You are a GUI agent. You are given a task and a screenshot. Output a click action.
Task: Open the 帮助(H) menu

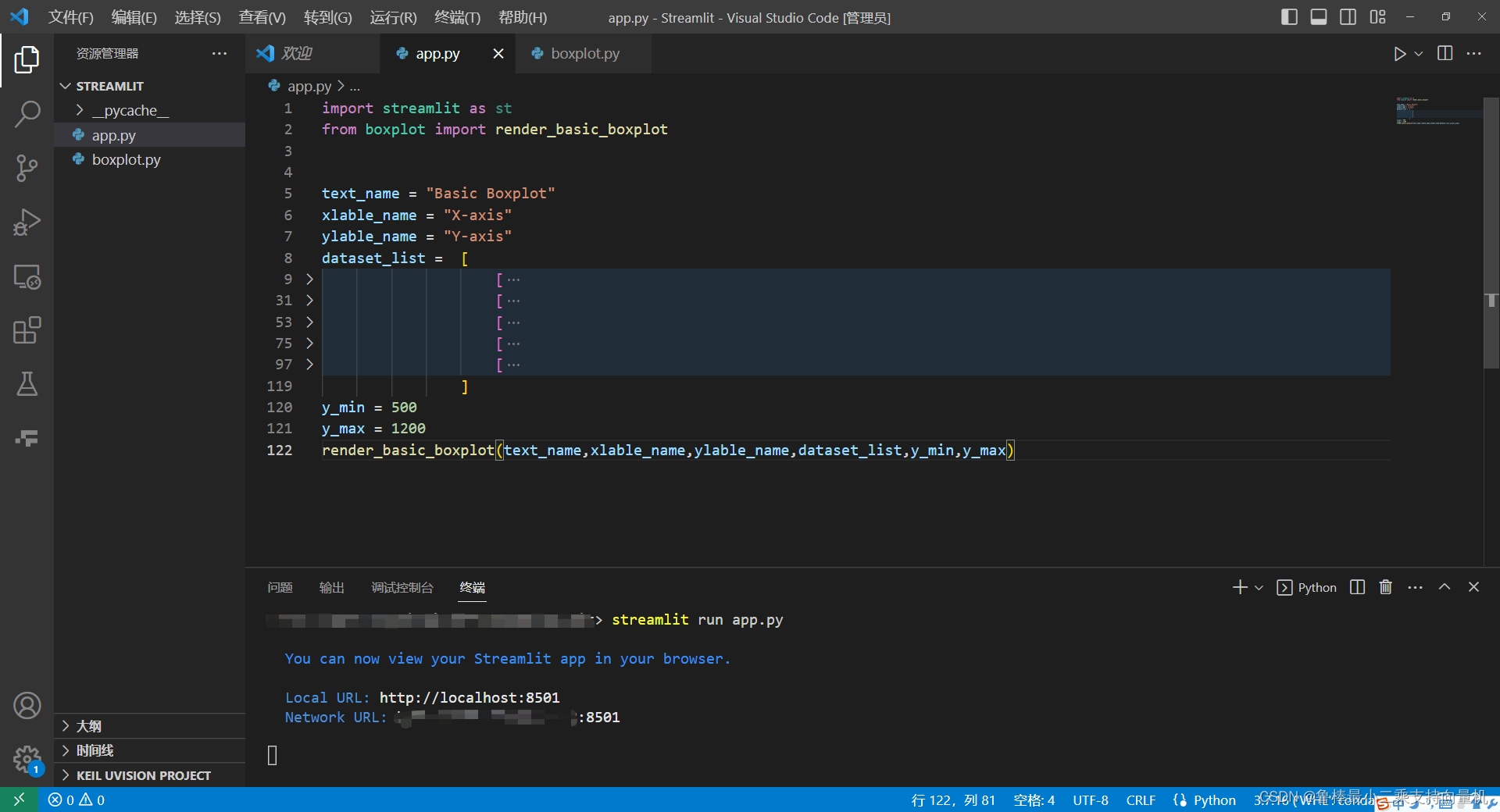point(523,17)
